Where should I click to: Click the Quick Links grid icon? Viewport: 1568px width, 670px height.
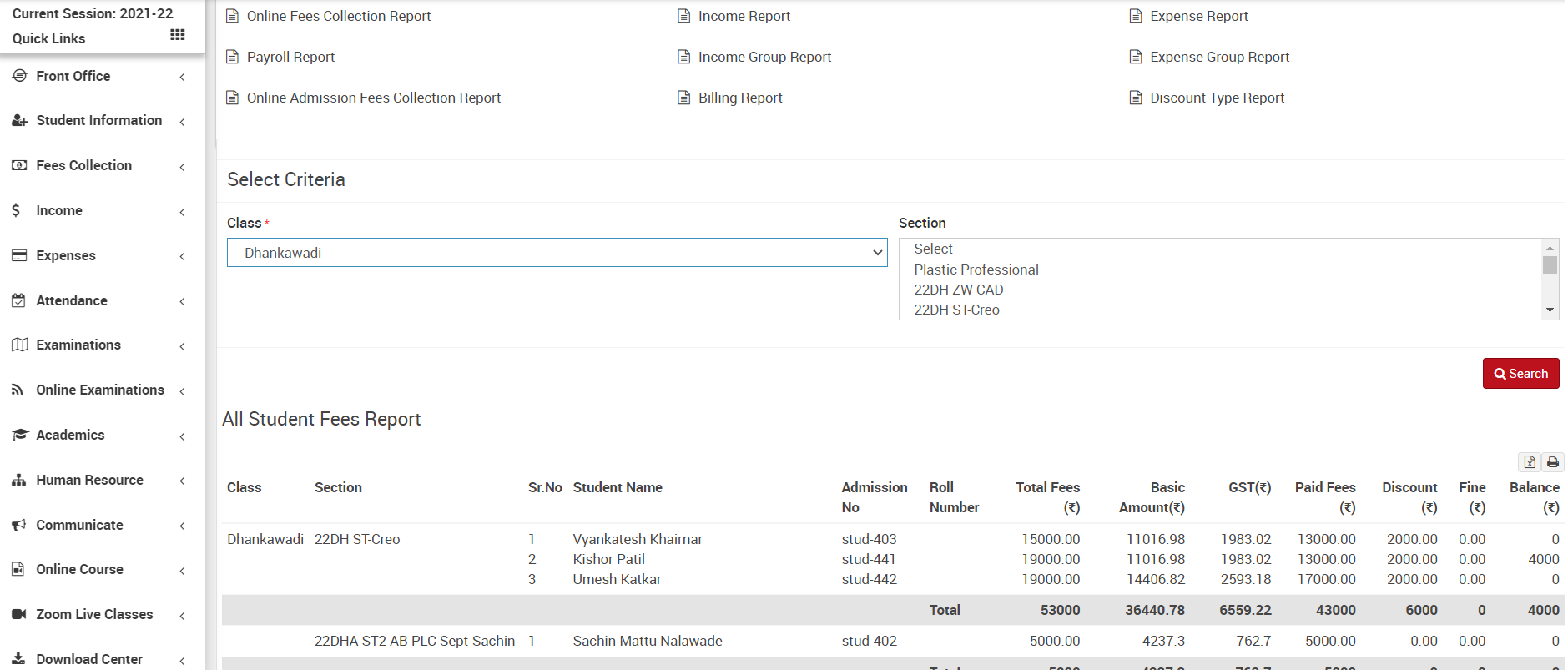click(x=177, y=35)
